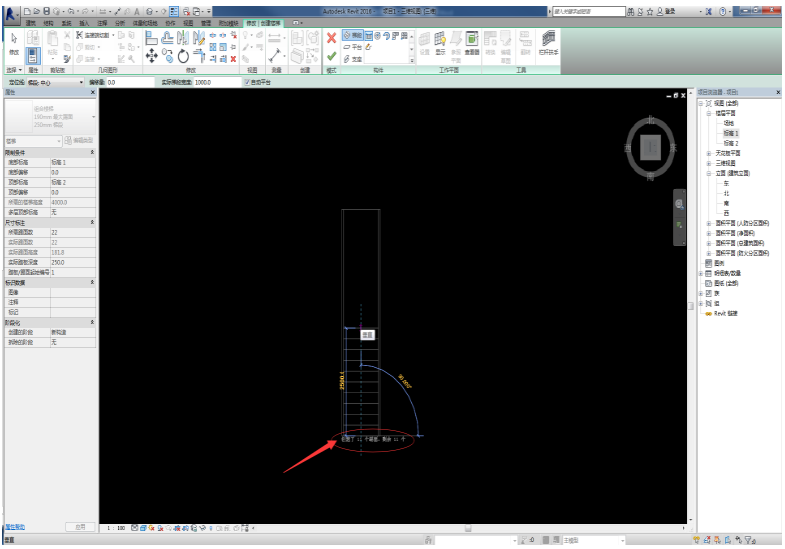This screenshot has height=549, width=785.
Task: Click the actual run width input field
Action: point(214,82)
